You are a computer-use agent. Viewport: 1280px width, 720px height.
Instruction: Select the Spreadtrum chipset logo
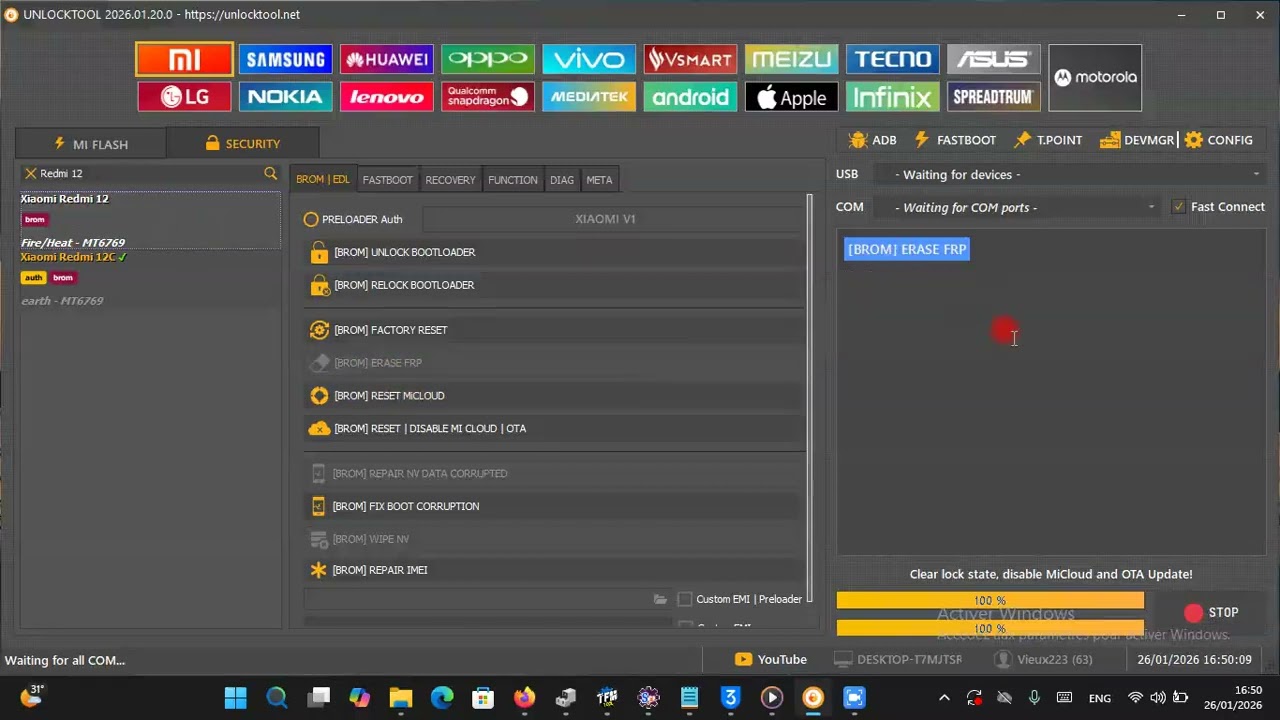tap(994, 97)
